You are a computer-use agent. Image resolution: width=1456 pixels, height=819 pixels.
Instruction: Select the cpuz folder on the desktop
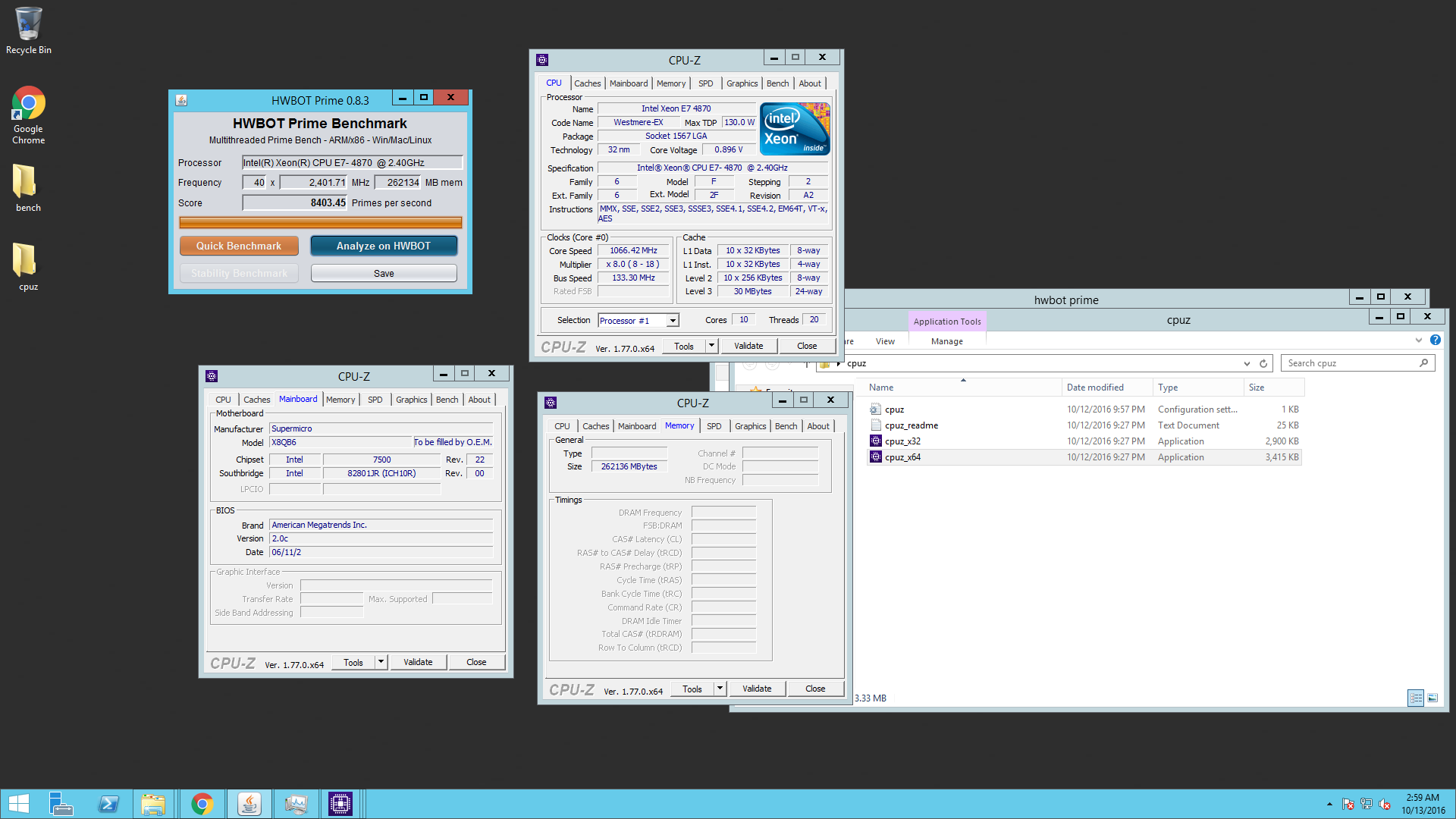point(28,267)
